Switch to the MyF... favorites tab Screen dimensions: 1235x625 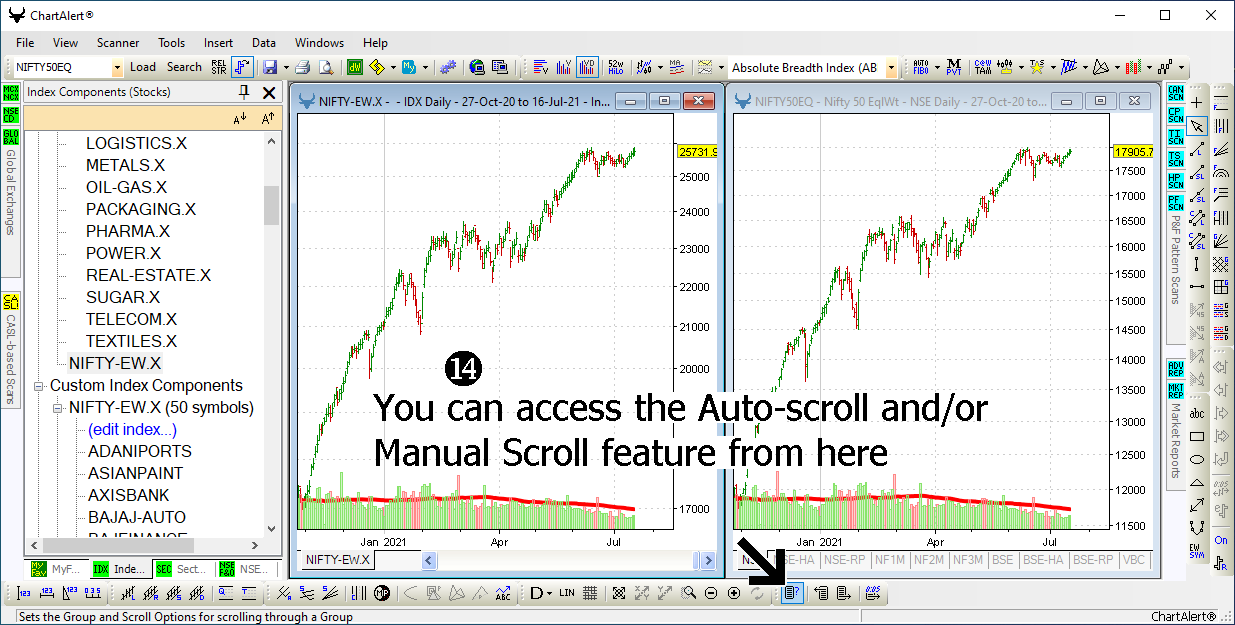pos(58,569)
